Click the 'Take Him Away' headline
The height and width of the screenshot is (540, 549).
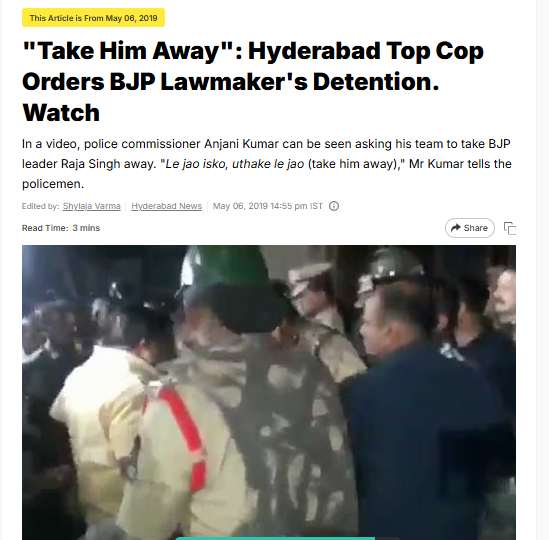coord(253,82)
